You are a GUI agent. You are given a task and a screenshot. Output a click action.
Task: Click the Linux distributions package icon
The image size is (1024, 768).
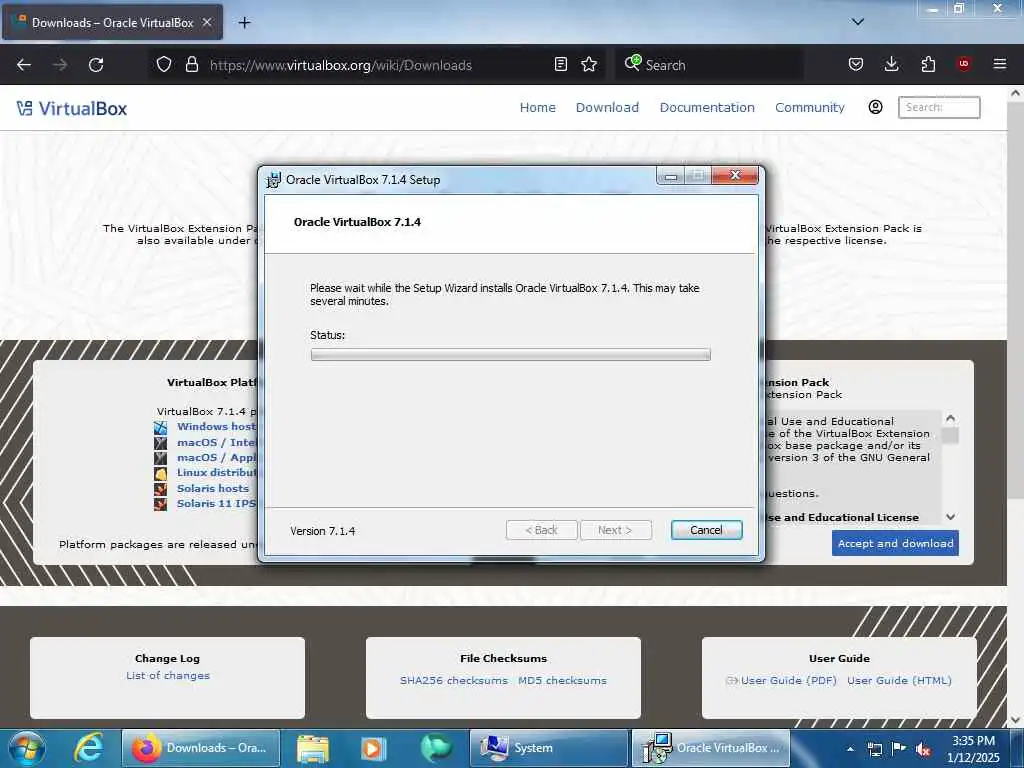(x=161, y=473)
